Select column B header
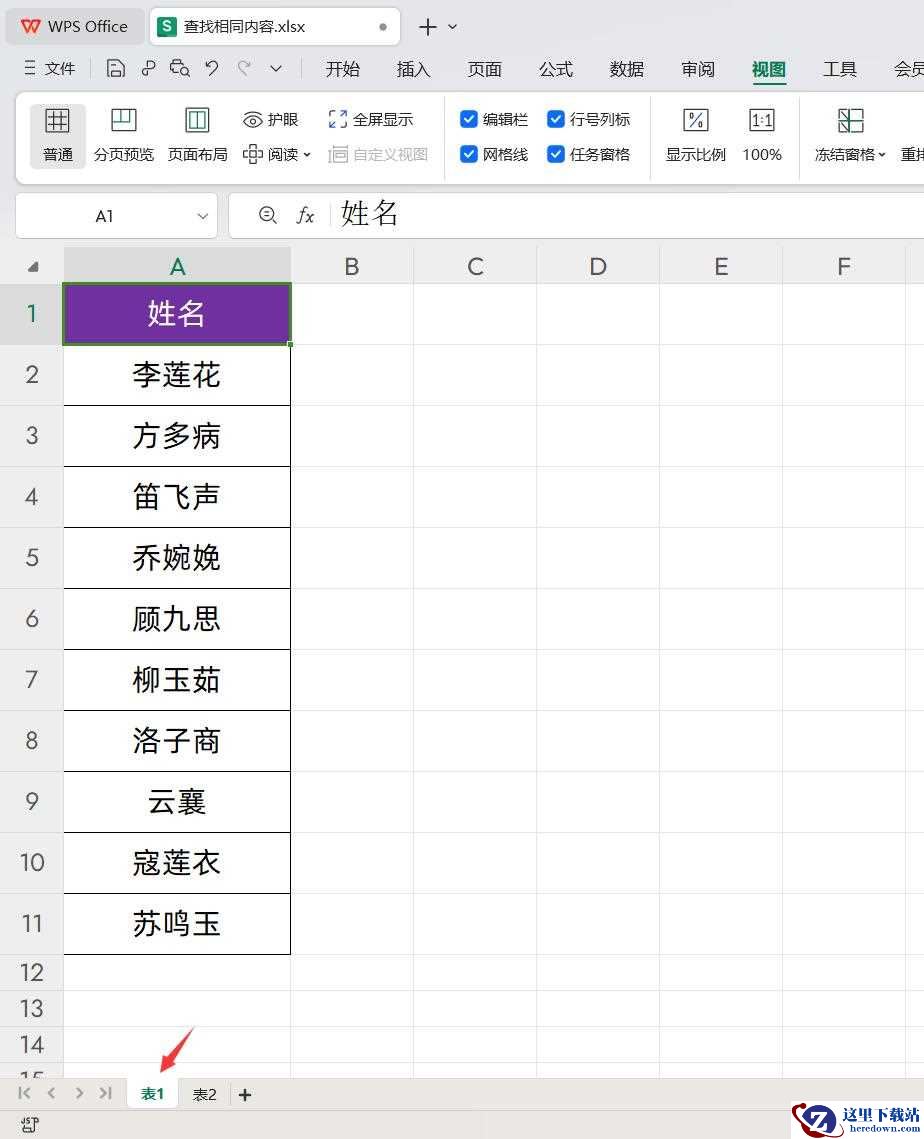The image size is (924, 1139). [x=352, y=267]
